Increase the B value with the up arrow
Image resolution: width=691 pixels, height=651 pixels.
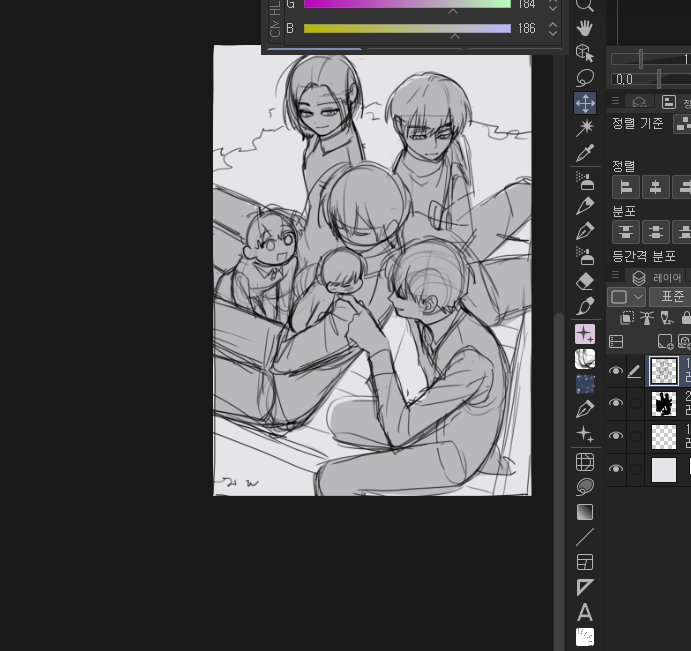point(553,25)
